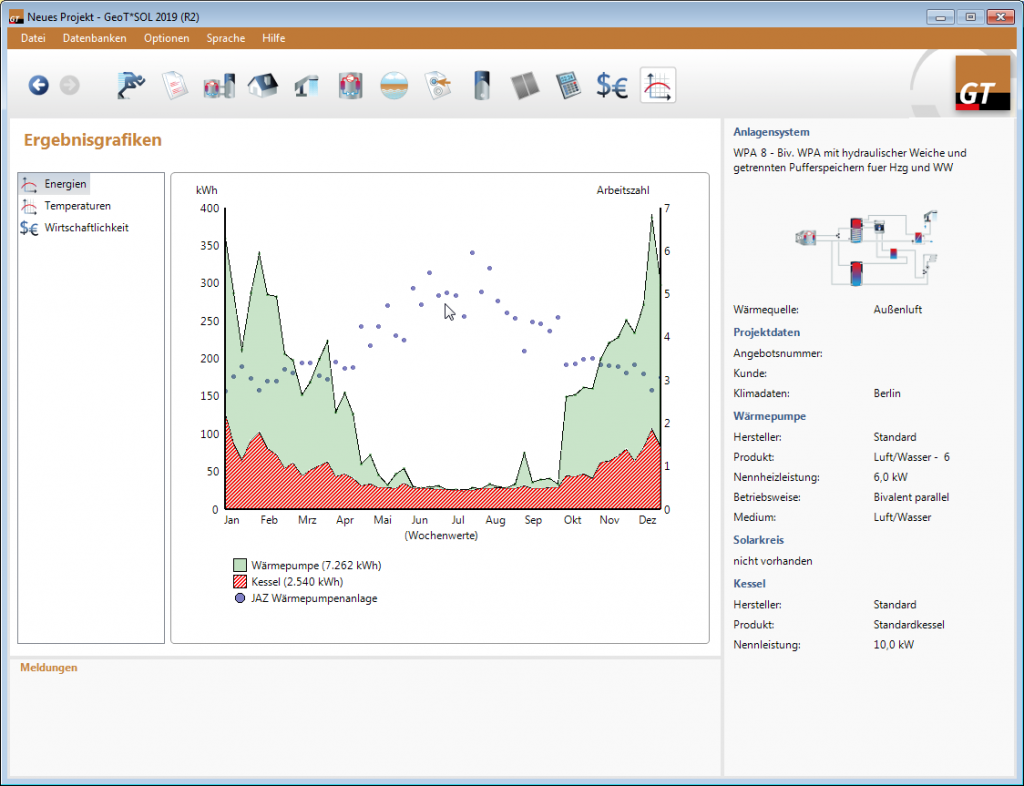This screenshot has height=786, width=1024.
Task: Click the JAZ Wärmepumpenanlage legend label
Action: tap(314, 598)
